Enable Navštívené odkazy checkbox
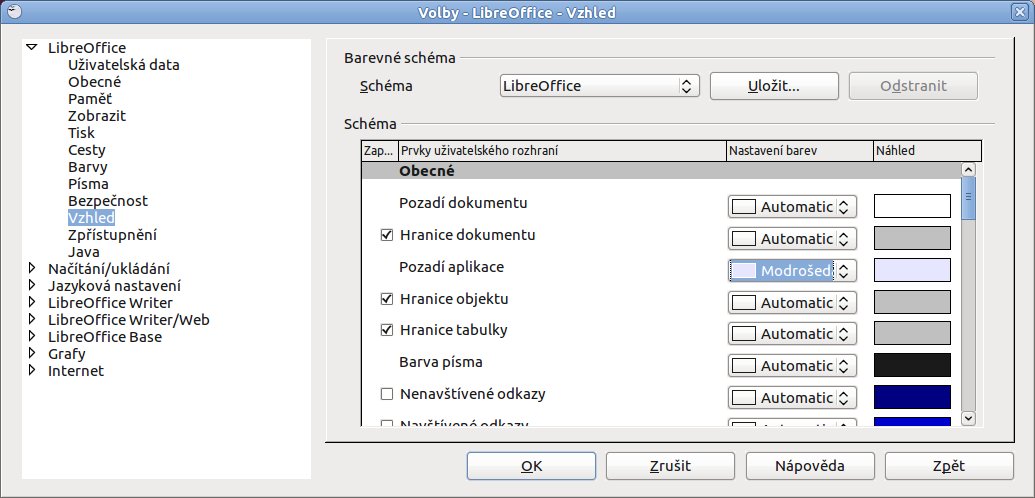This screenshot has height=498, width=1035. click(387, 424)
